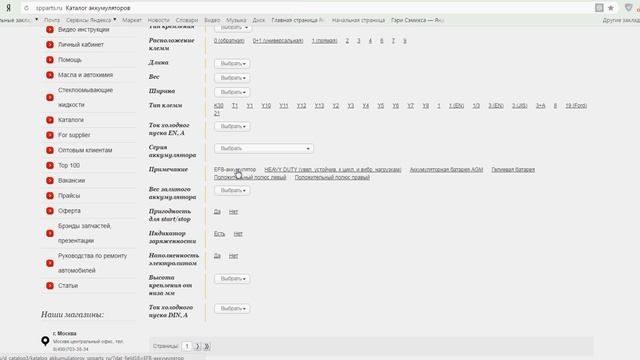
Task: Open Вес залитого аккумулятора dropdown
Action: [232, 191]
